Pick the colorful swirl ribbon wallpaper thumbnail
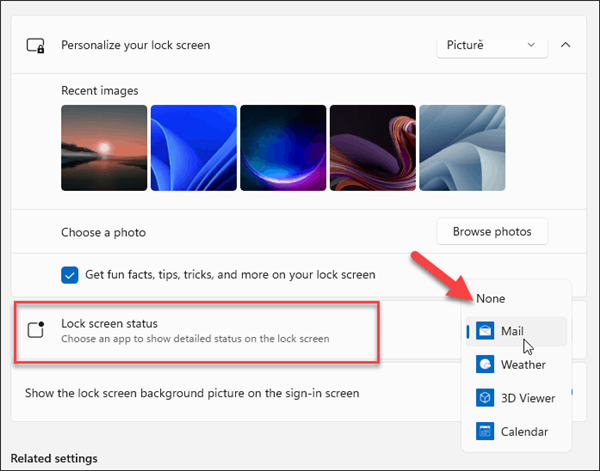This screenshot has height=471, width=600. pos(372,148)
